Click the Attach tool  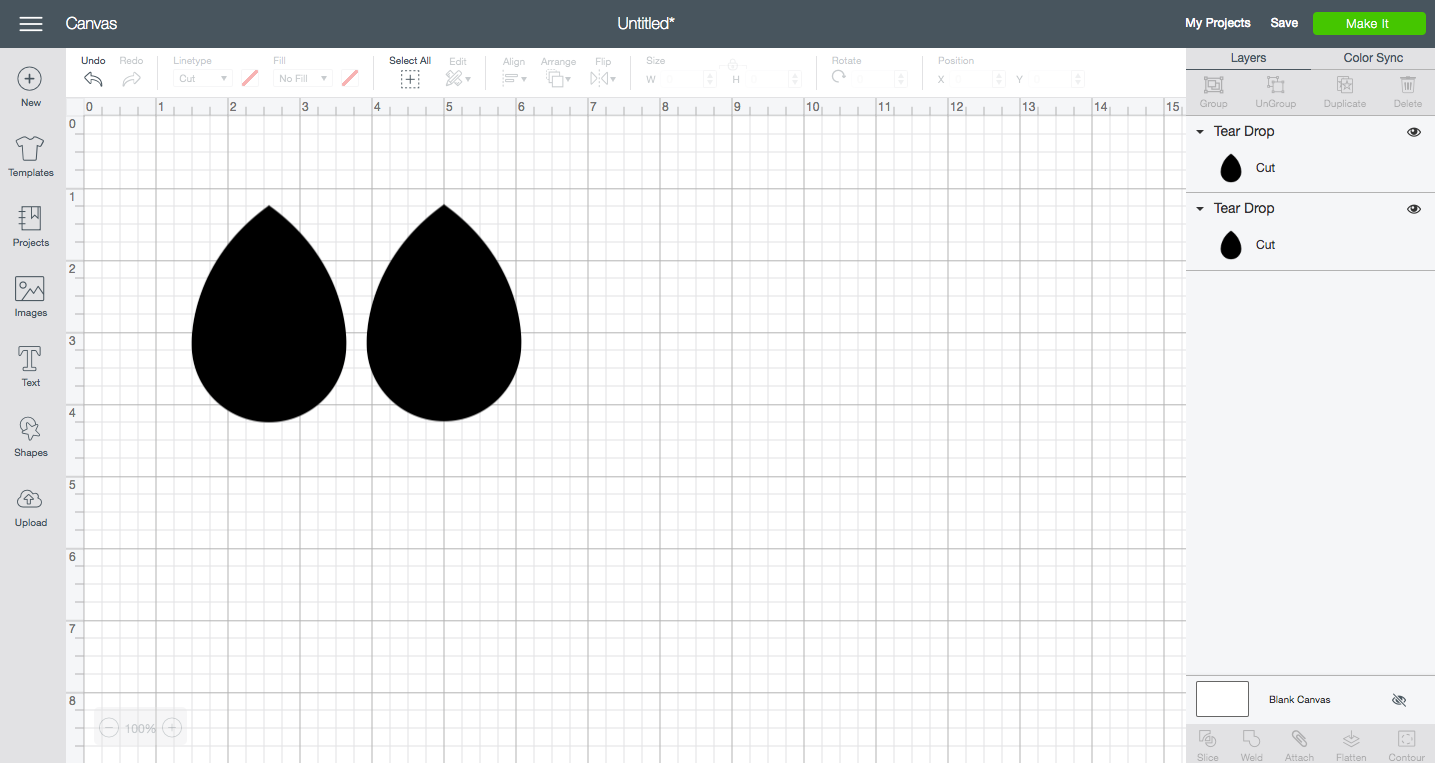[x=1299, y=745]
